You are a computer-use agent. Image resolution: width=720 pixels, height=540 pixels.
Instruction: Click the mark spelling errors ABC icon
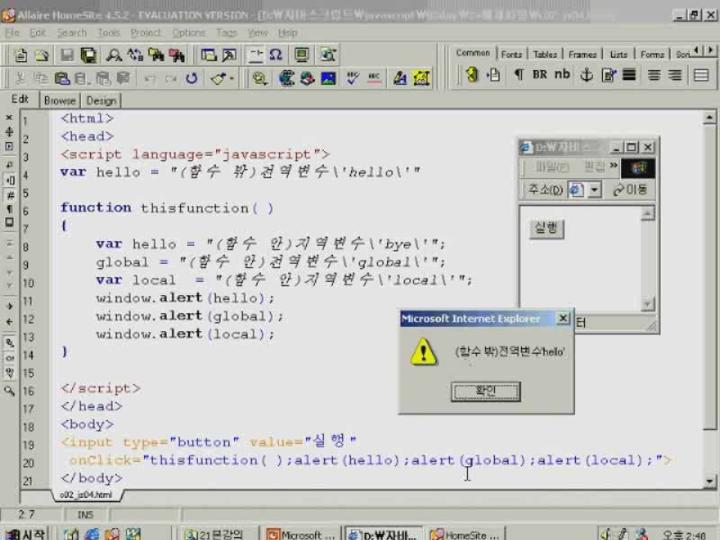click(374, 79)
